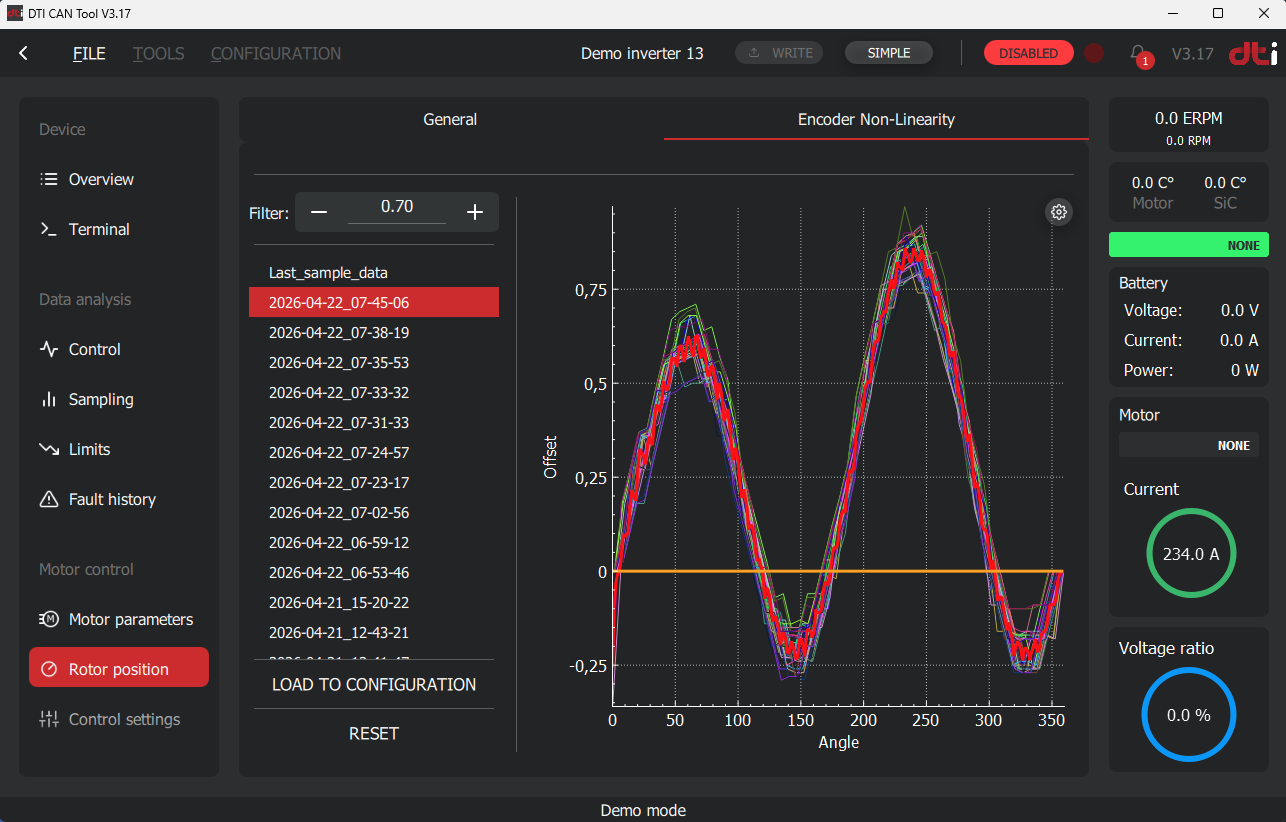Click the red status indicator dot

(1094, 53)
